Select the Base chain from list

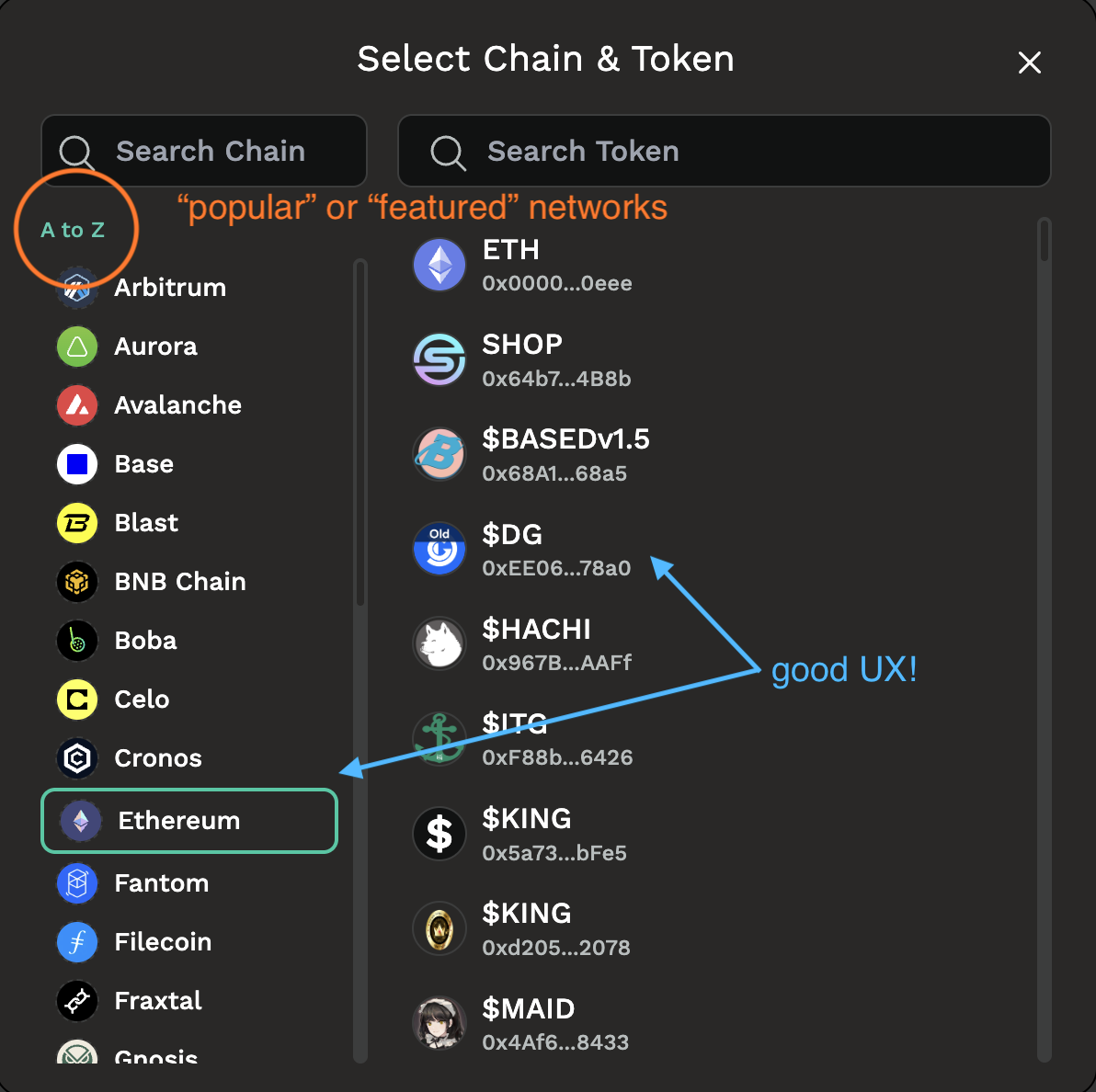(143, 464)
